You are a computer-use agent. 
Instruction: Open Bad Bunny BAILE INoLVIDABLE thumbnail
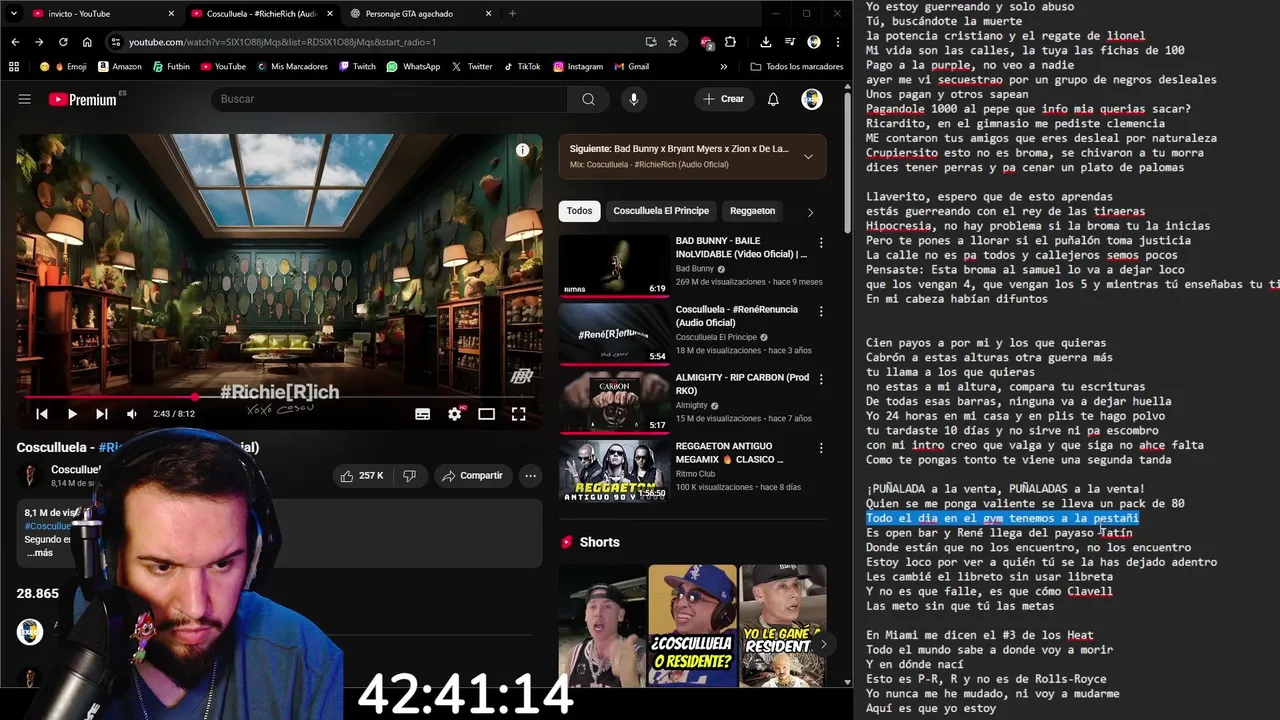click(614, 265)
